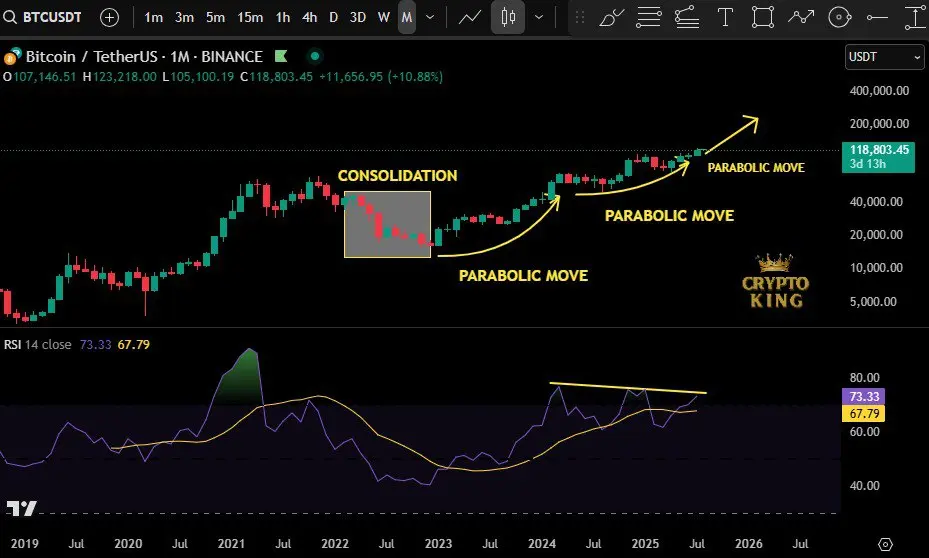Select the rectangle shape tool
The height and width of the screenshot is (558, 929).
[x=763, y=17]
